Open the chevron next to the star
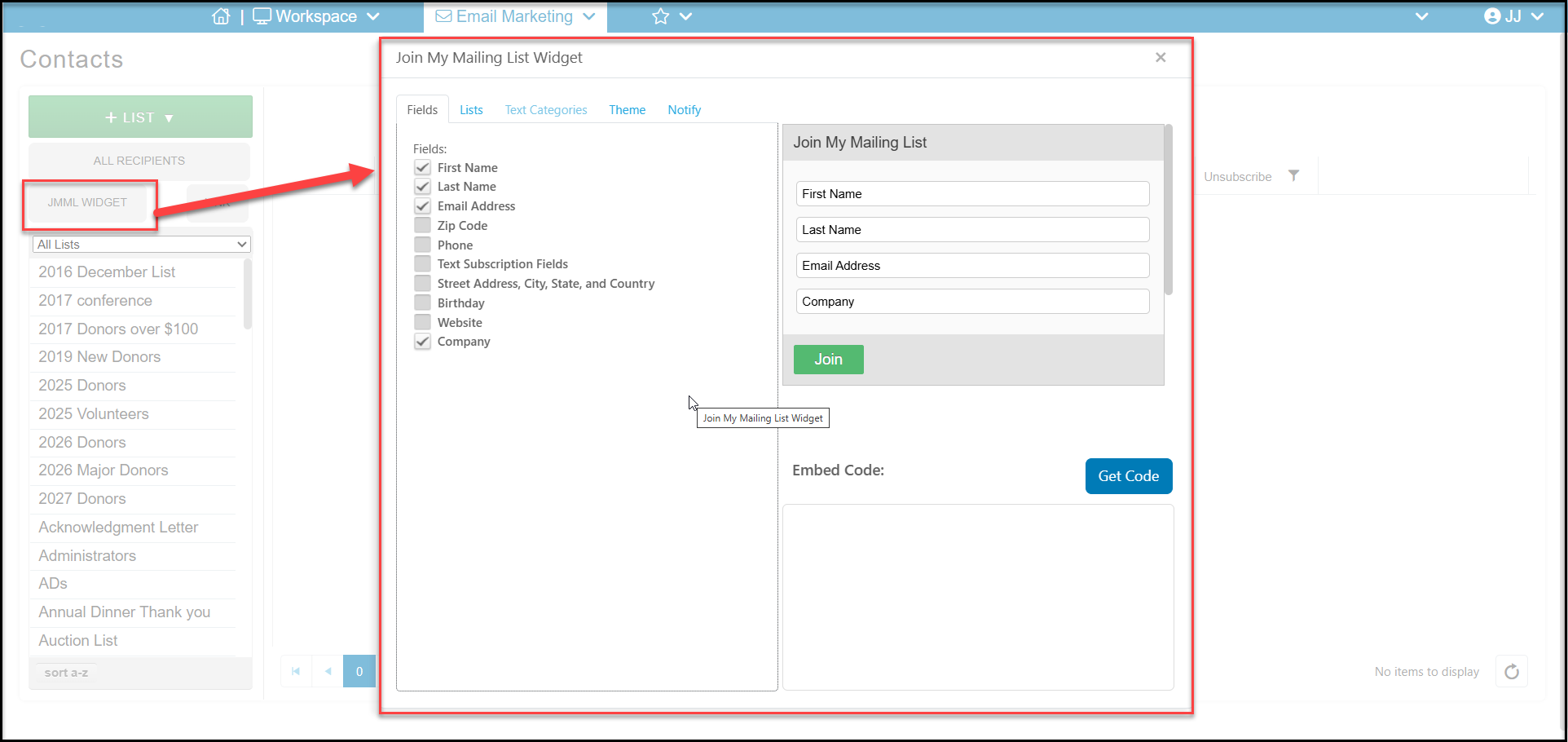 685,16
